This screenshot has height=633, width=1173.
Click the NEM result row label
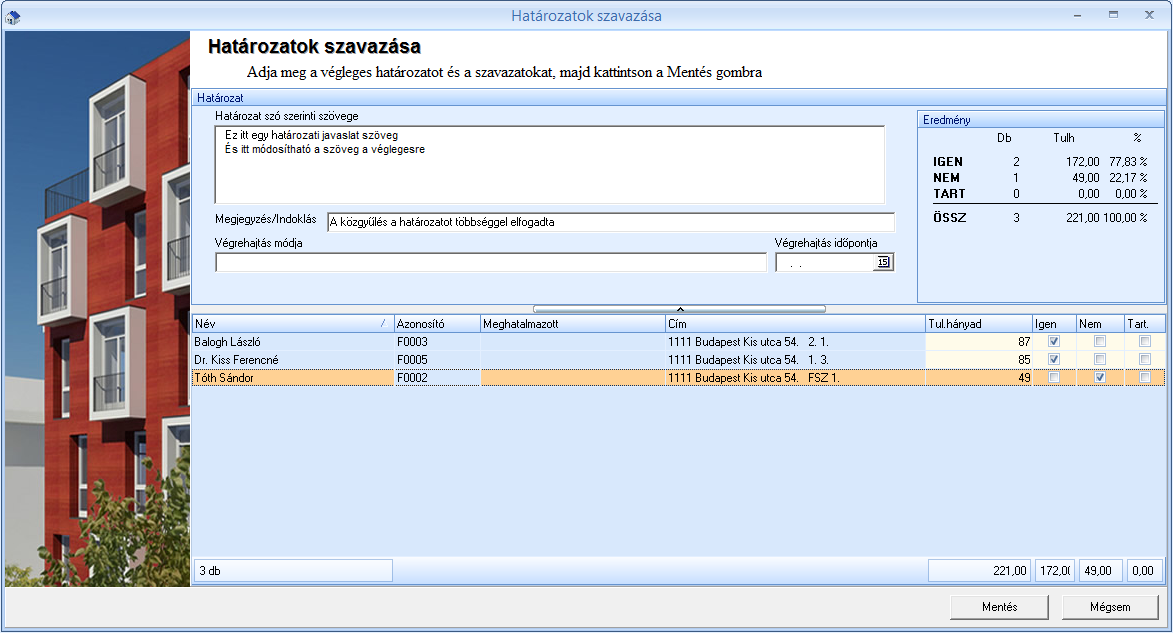pos(946,178)
